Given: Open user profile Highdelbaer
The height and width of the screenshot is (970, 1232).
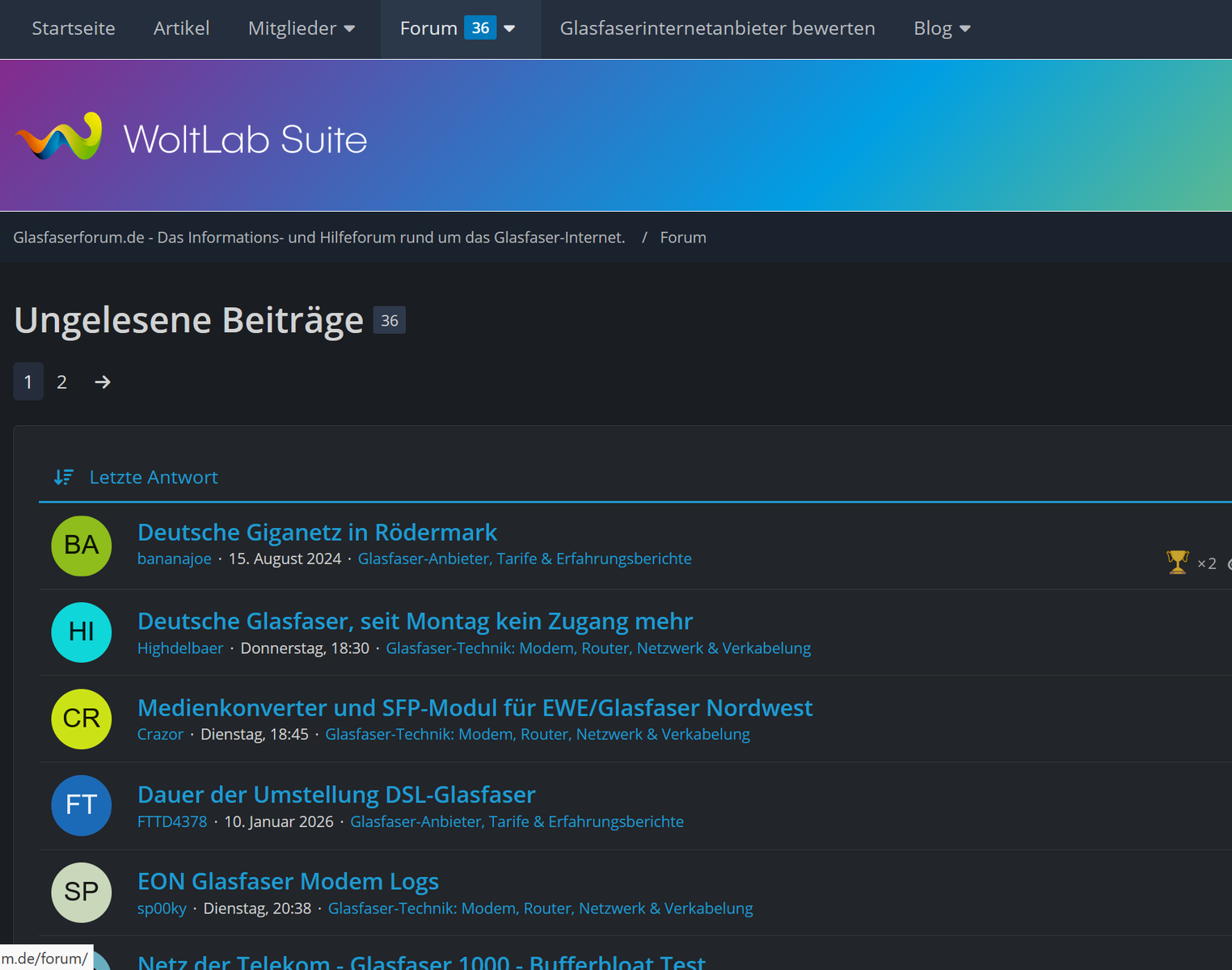Looking at the screenshot, I should [x=180, y=648].
